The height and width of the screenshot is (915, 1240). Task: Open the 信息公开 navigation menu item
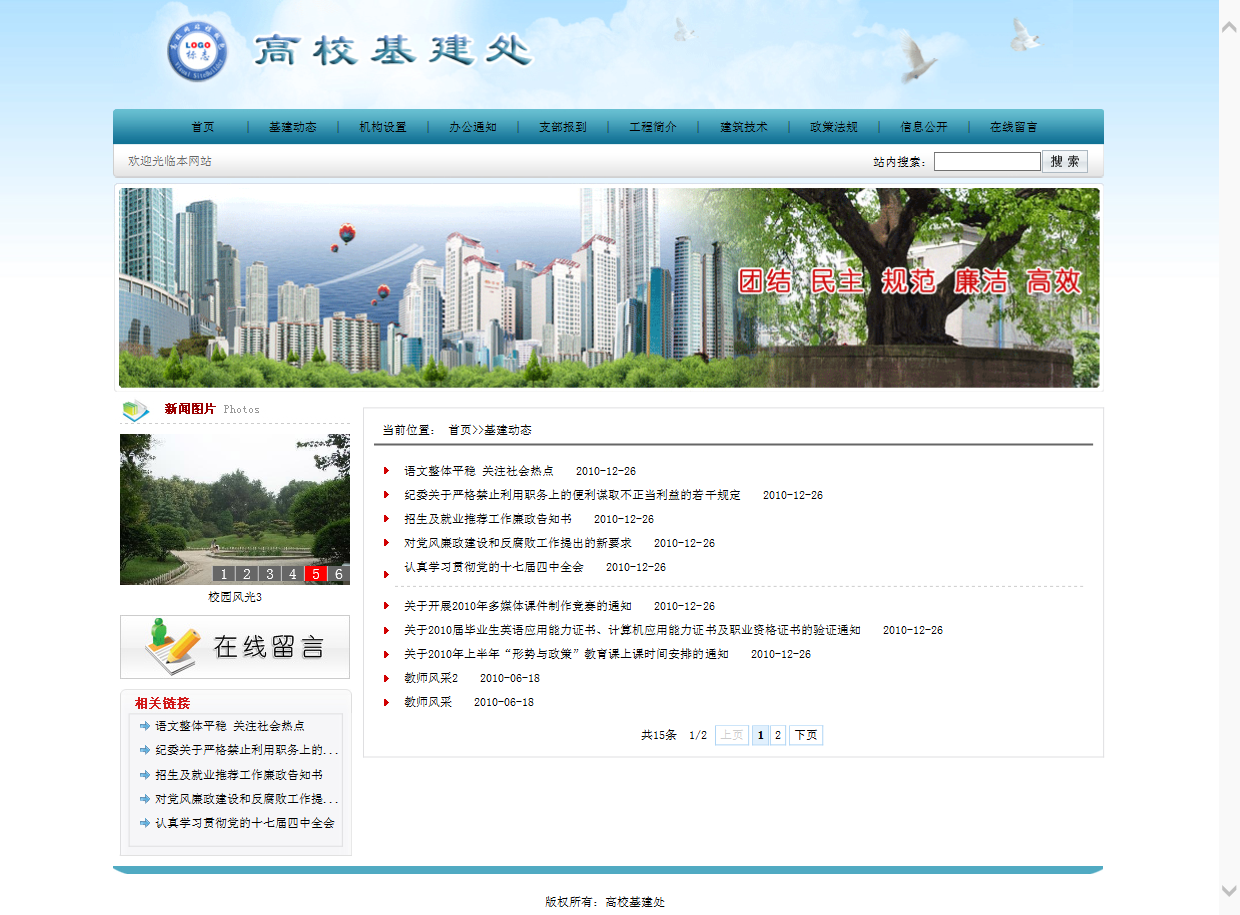click(x=924, y=127)
